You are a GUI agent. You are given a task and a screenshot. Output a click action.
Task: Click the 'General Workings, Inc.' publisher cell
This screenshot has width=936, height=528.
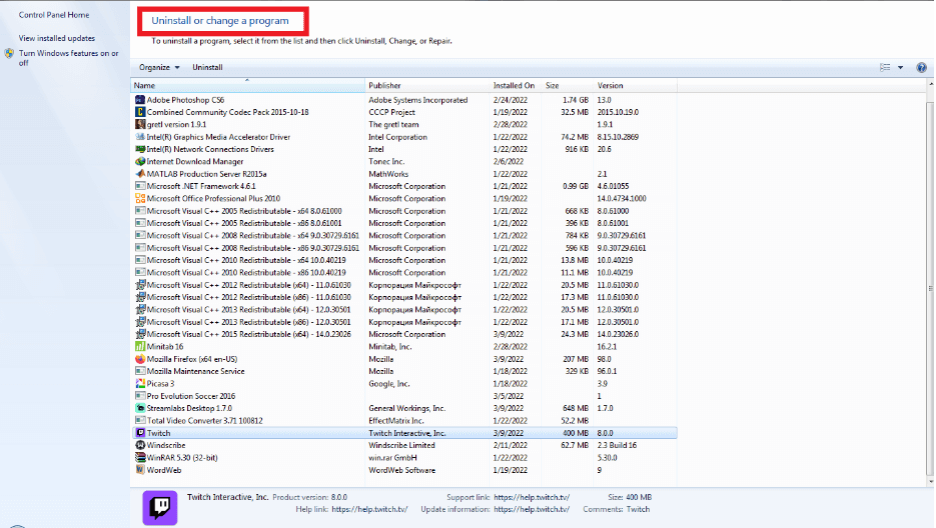pyautogui.click(x=407, y=408)
